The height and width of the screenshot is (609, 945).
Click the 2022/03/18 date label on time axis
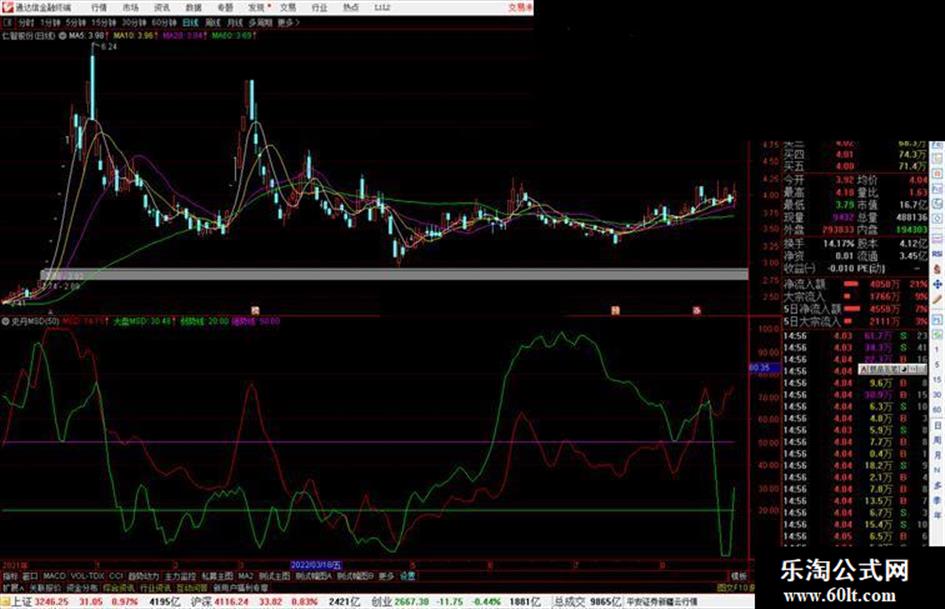coord(316,565)
